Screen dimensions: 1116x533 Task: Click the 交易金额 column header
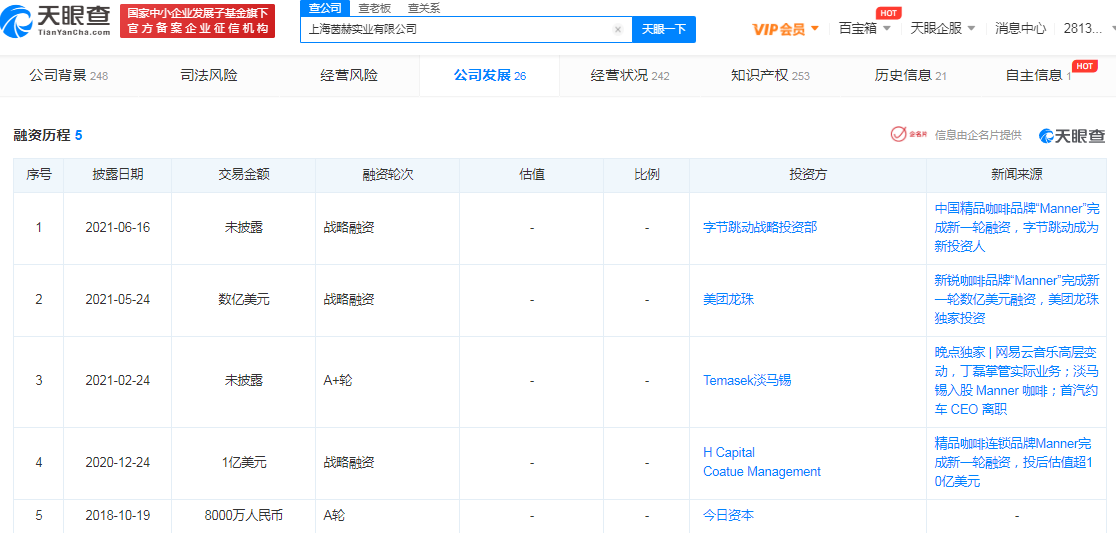244,175
